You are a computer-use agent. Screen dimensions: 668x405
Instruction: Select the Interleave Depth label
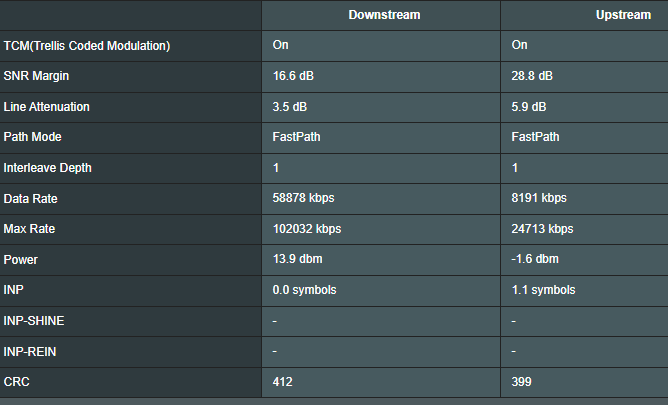coord(47,168)
